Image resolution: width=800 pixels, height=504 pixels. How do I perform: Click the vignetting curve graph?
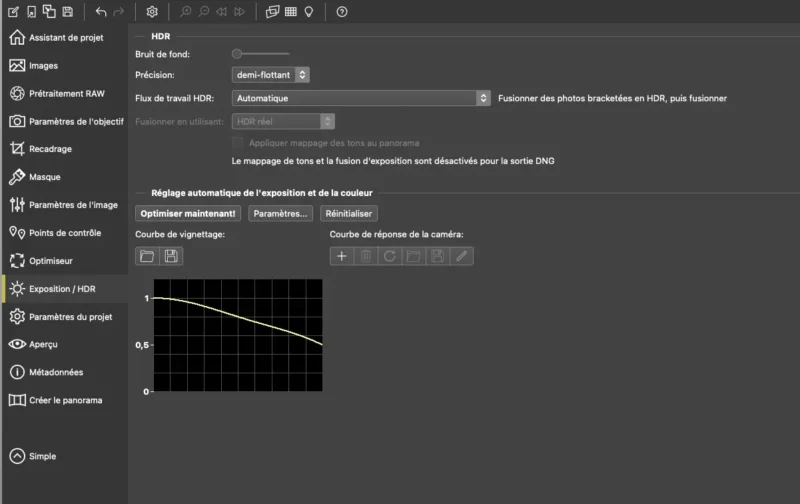click(x=238, y=335)
